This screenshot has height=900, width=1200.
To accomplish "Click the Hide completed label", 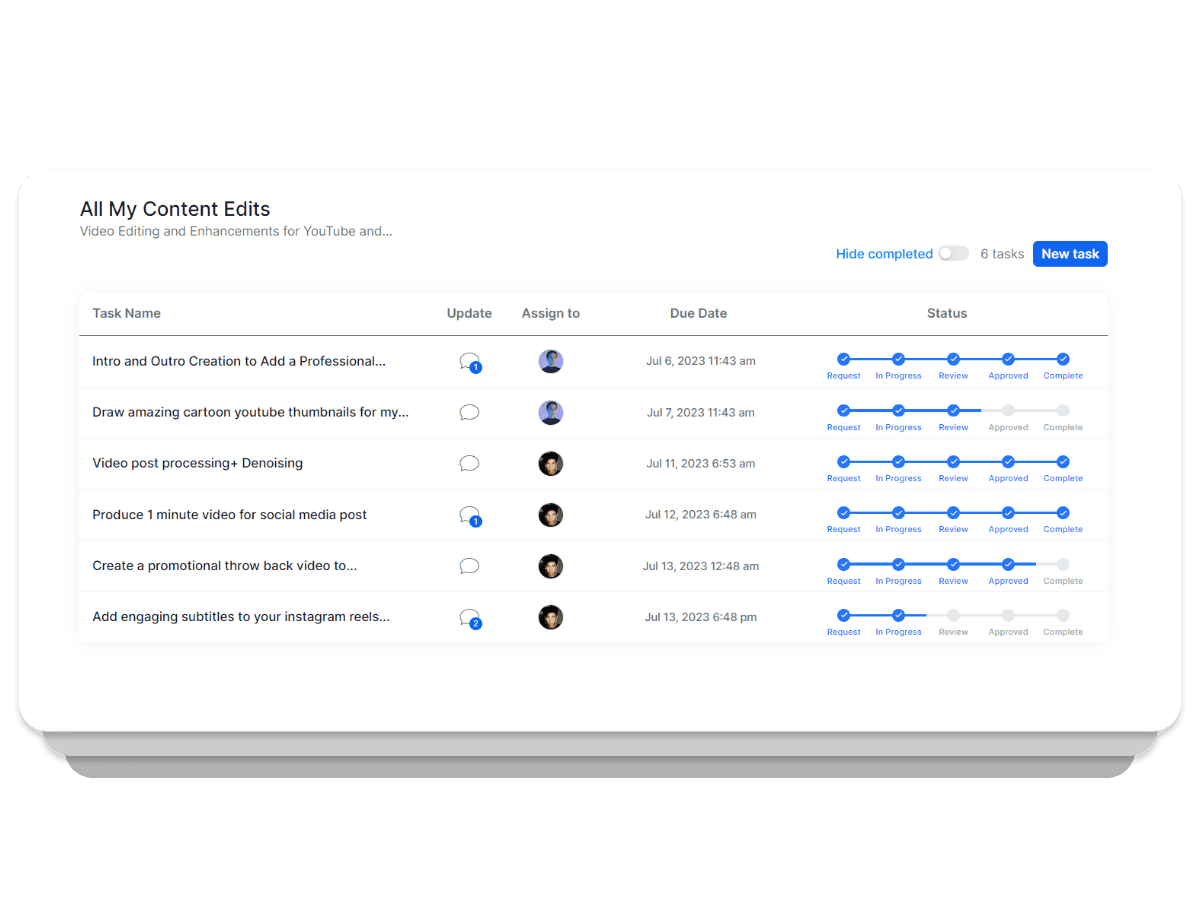I will (x=884, y=254).
